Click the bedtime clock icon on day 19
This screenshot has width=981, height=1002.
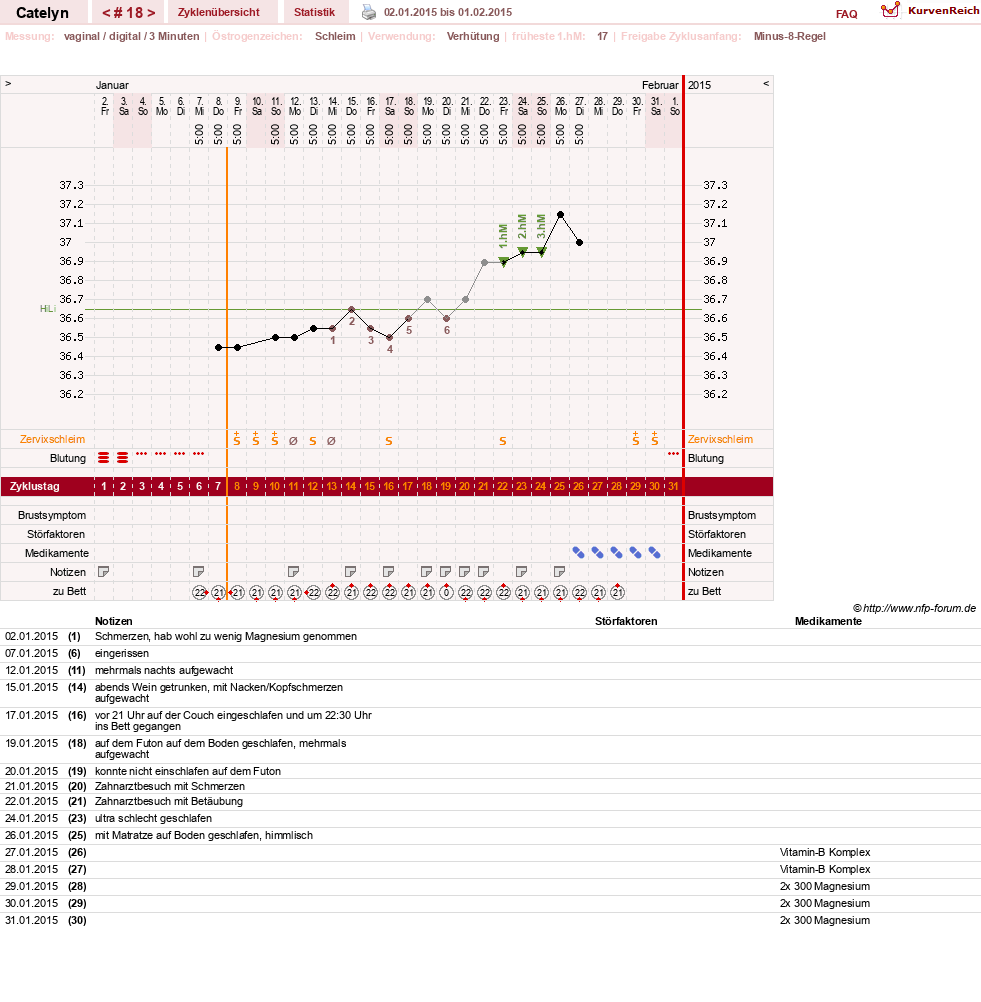point(446,592)
